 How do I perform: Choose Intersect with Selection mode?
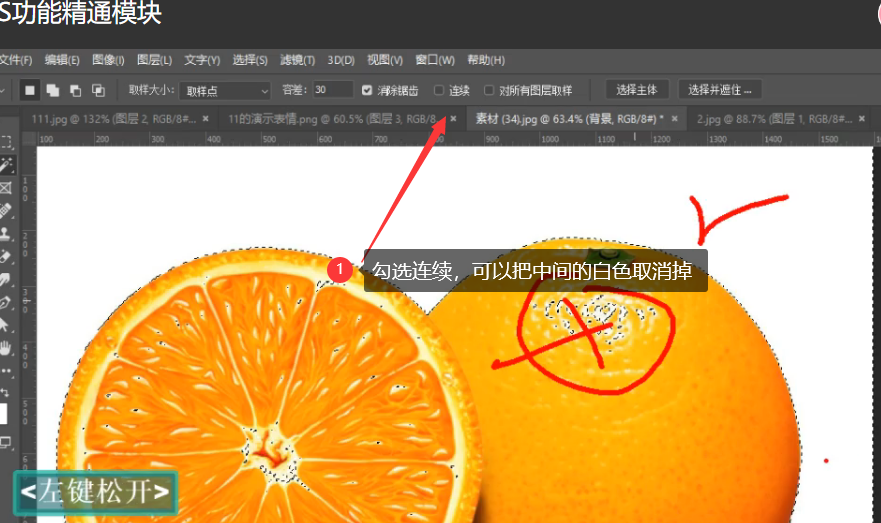click(x=98, y=90)
